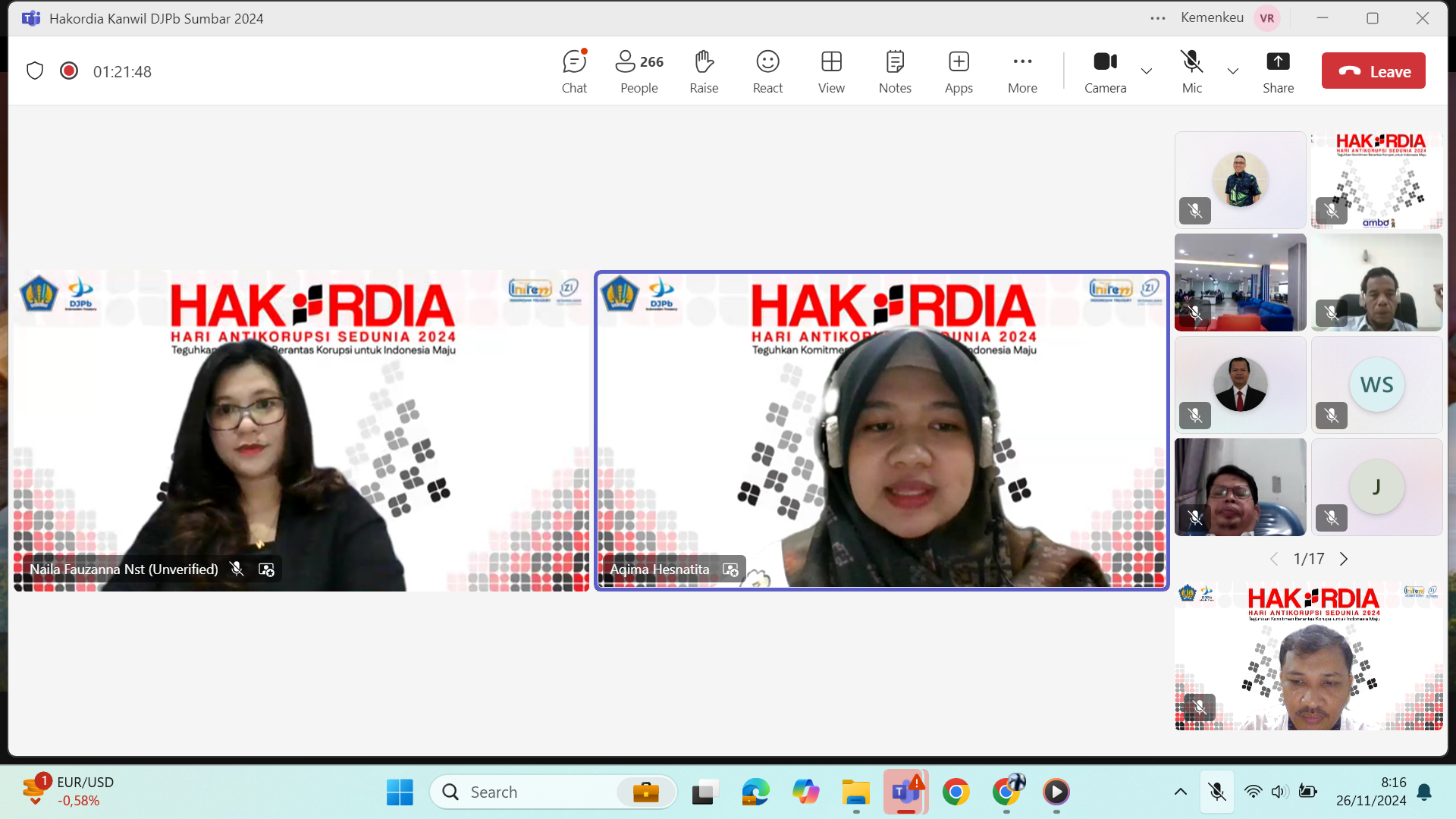The height and width of the screenshot is (819, 1456).
Task: Open the Chat panel
Action: pos(574,72)
